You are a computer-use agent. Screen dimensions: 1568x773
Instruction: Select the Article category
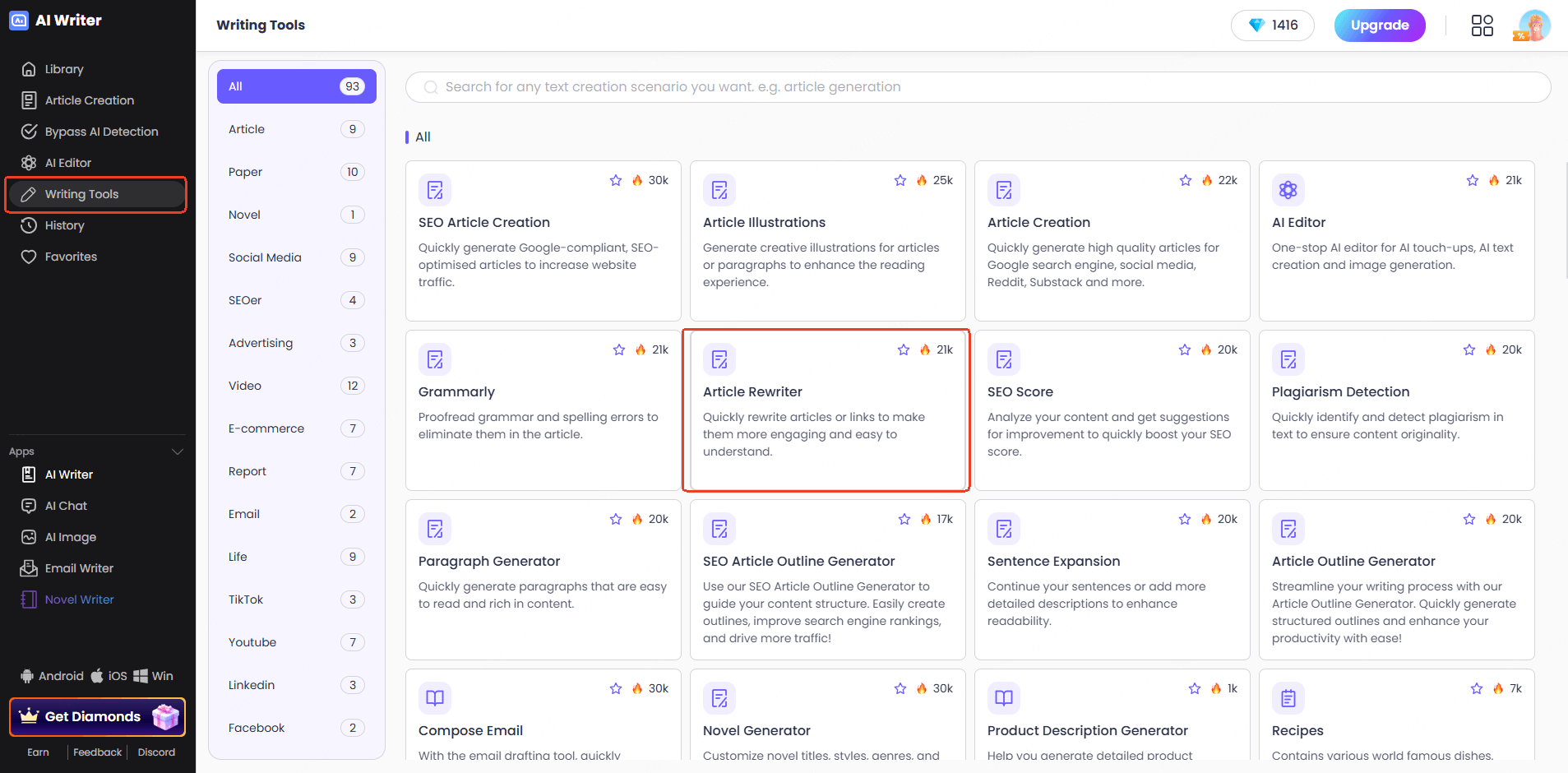coord(297,129)
